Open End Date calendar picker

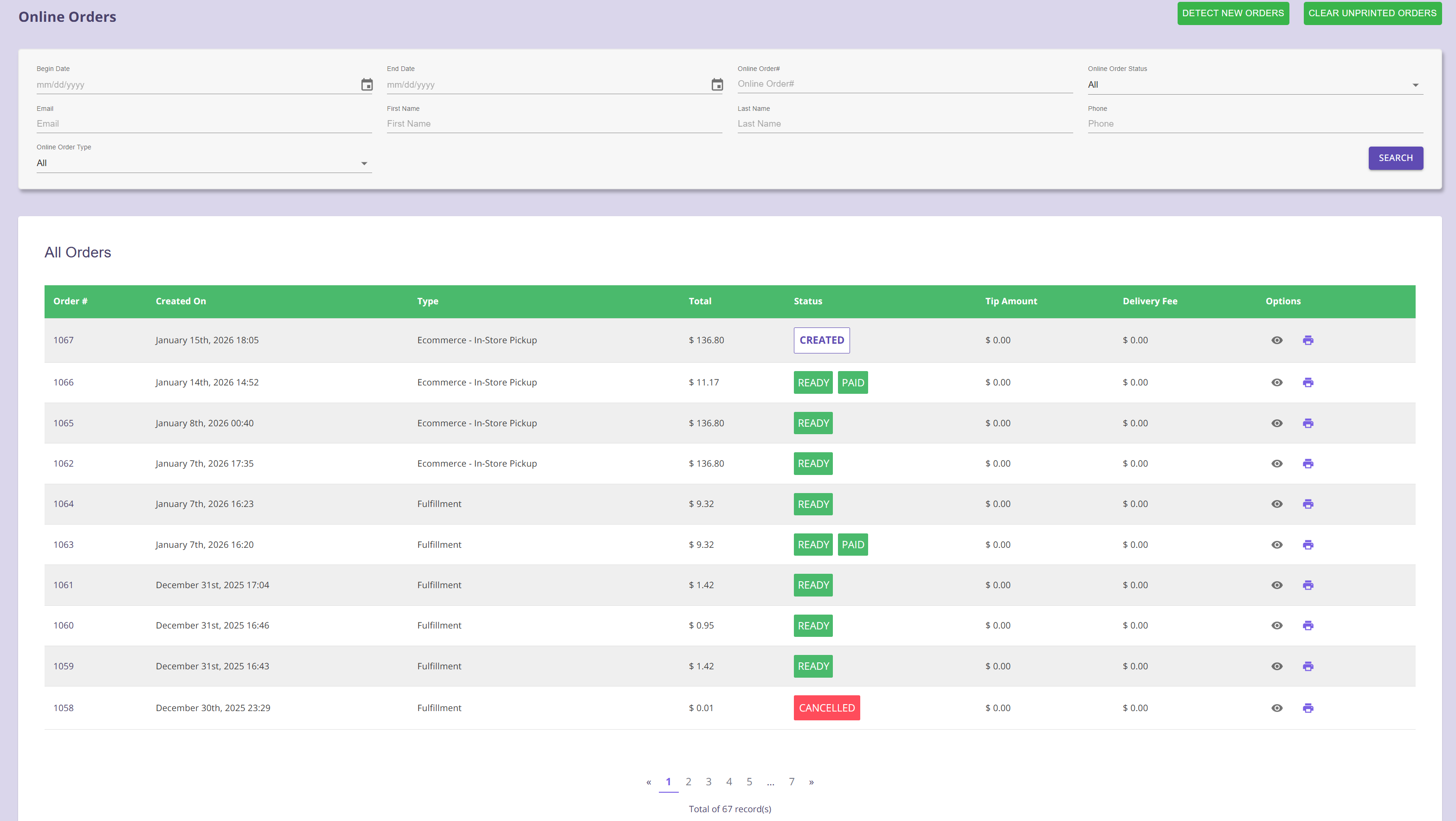coord(717,85)
